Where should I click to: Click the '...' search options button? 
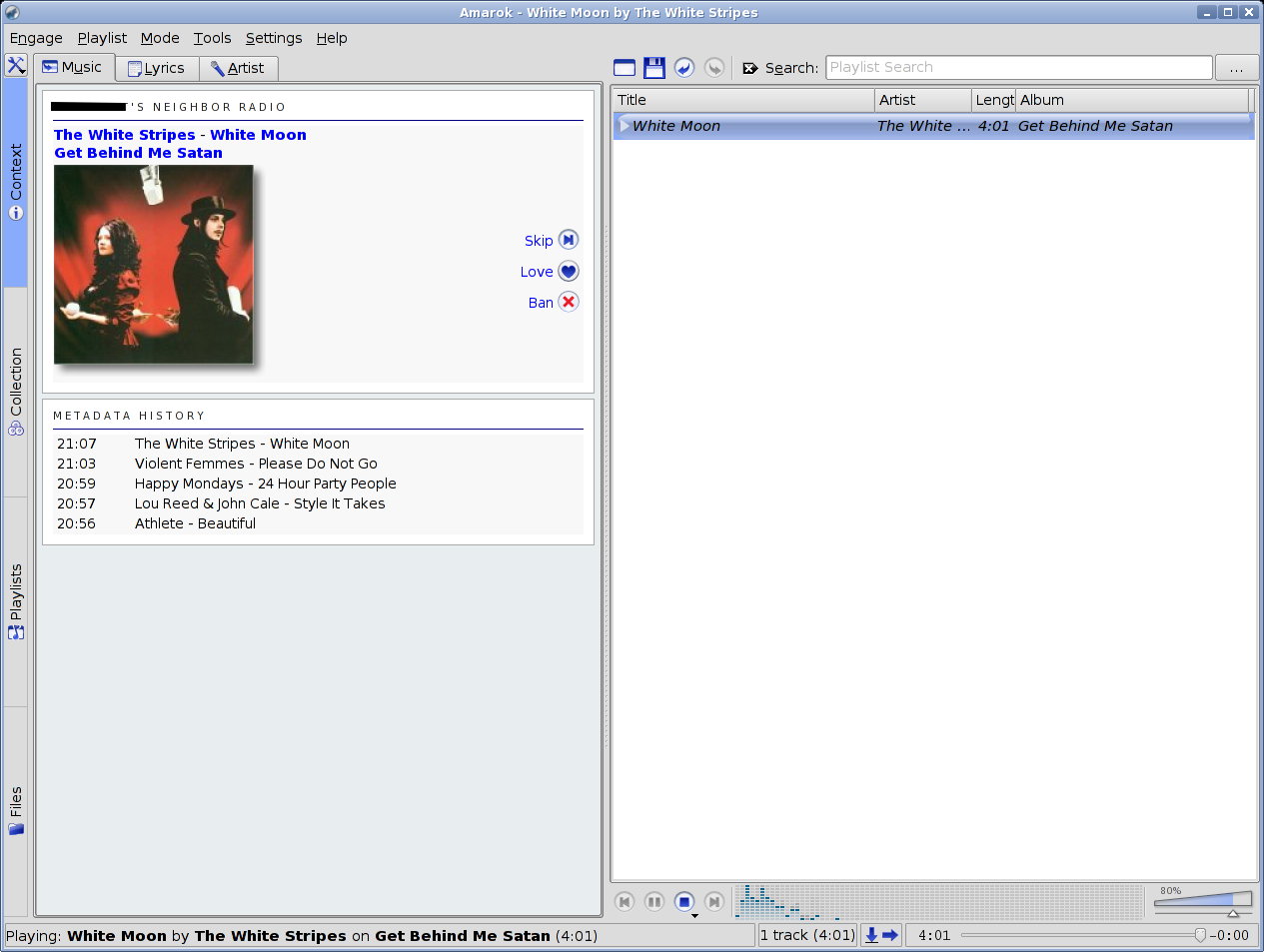tap(1237, 68)
